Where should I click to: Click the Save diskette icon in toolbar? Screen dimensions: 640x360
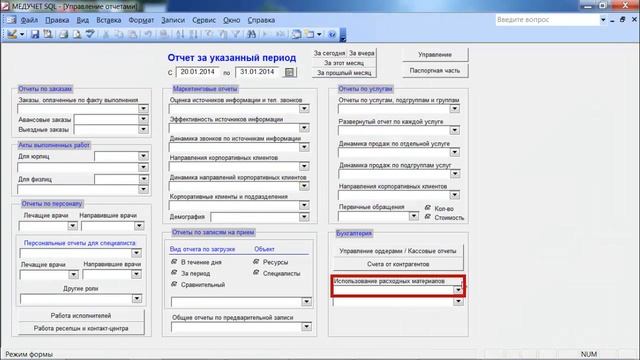click(35, 34)
